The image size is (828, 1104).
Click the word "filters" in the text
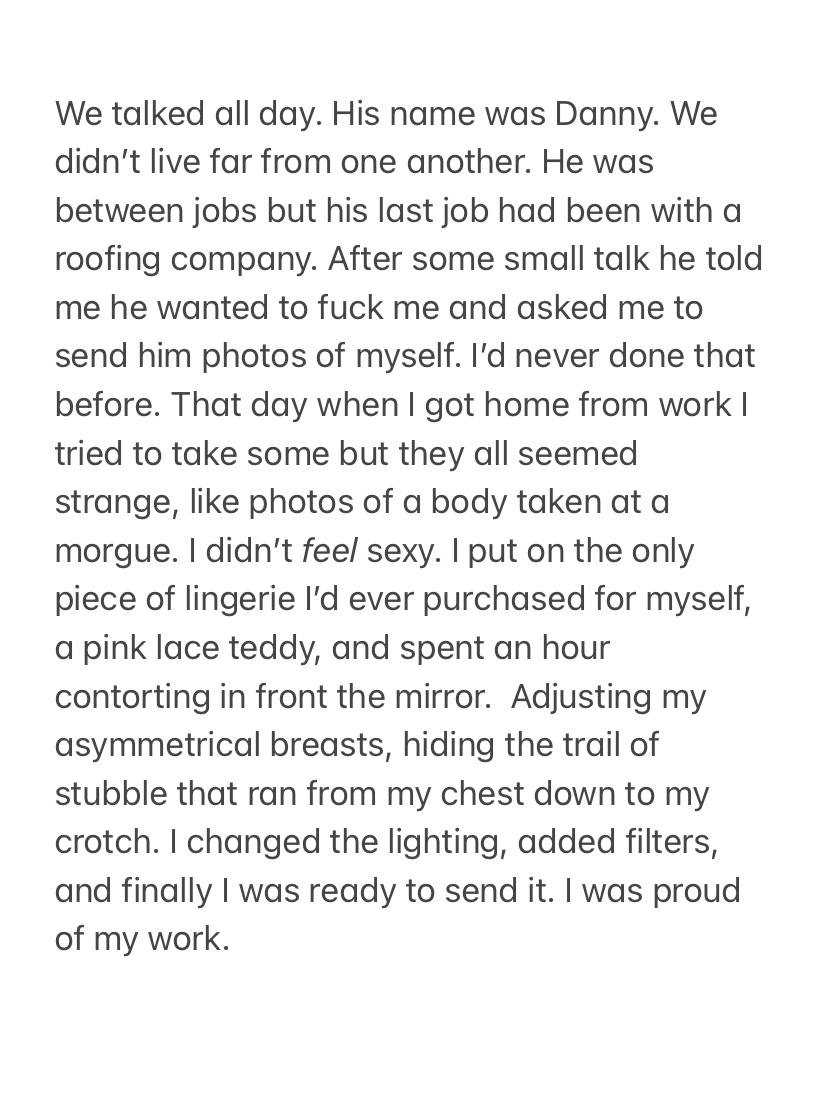tap(664, 843)
